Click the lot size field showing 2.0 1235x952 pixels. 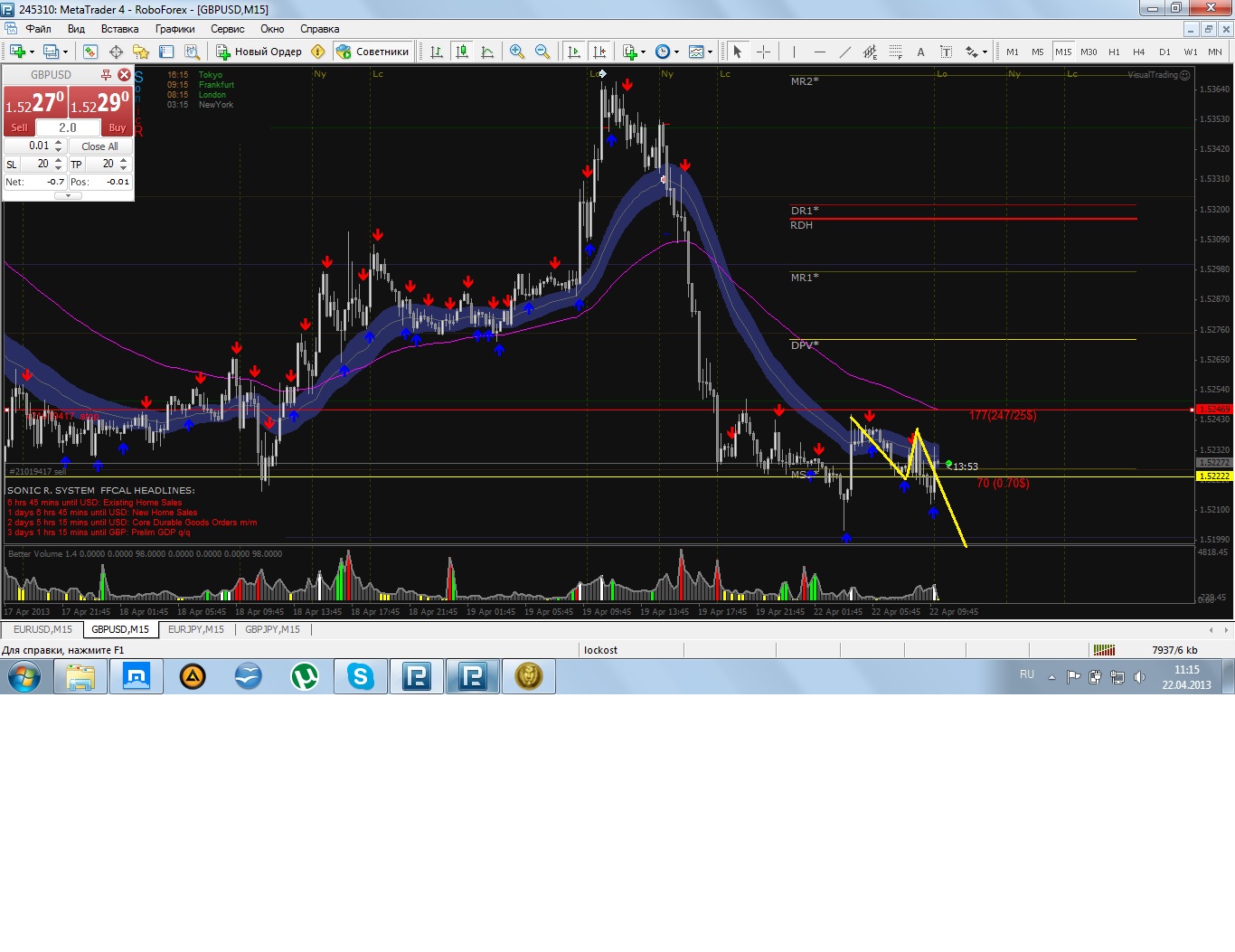click(68, 127)
